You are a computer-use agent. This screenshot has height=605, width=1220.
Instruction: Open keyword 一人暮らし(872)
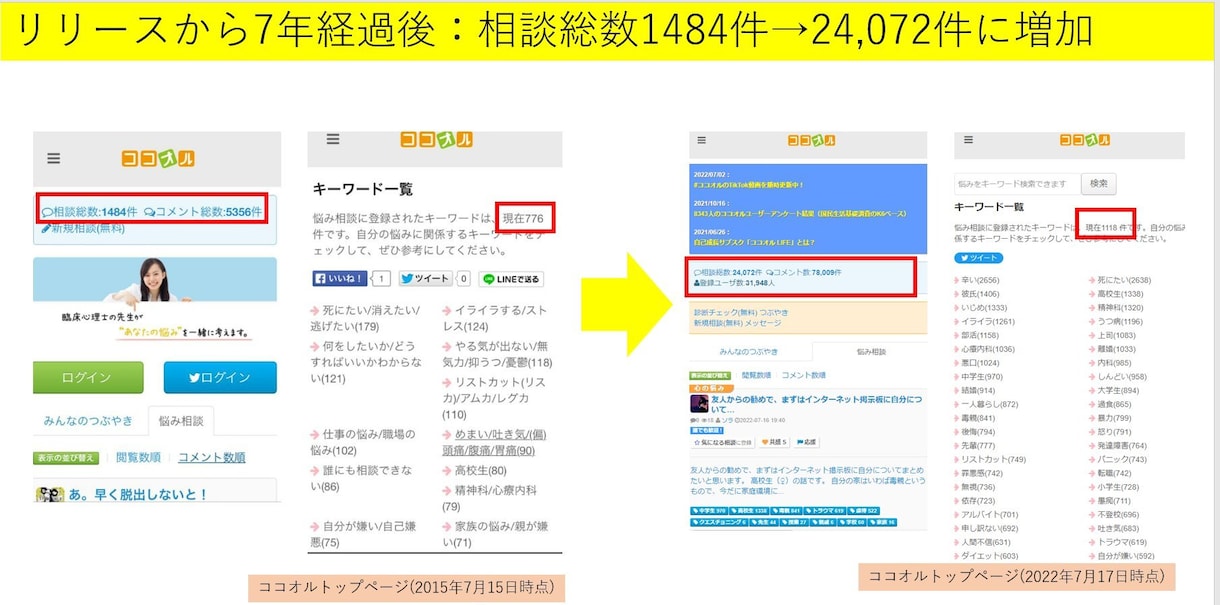[x=987, y=404]
